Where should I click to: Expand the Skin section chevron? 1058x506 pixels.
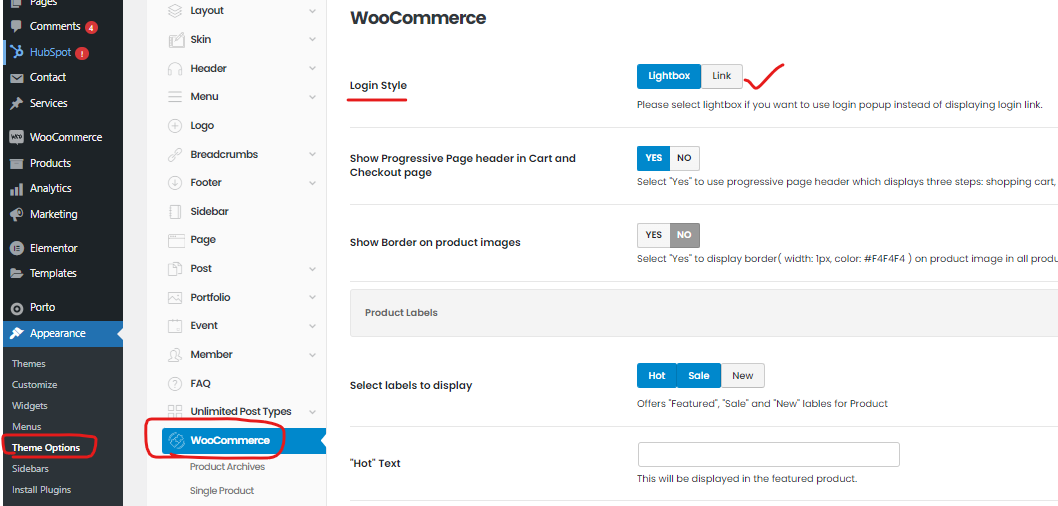click(x=312, y=40)
